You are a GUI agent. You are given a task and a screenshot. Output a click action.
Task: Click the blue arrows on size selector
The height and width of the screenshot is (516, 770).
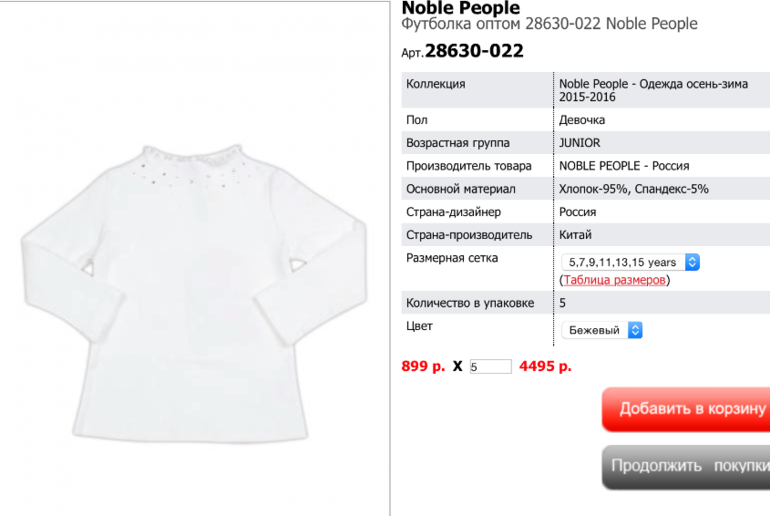tap(692, 262)
